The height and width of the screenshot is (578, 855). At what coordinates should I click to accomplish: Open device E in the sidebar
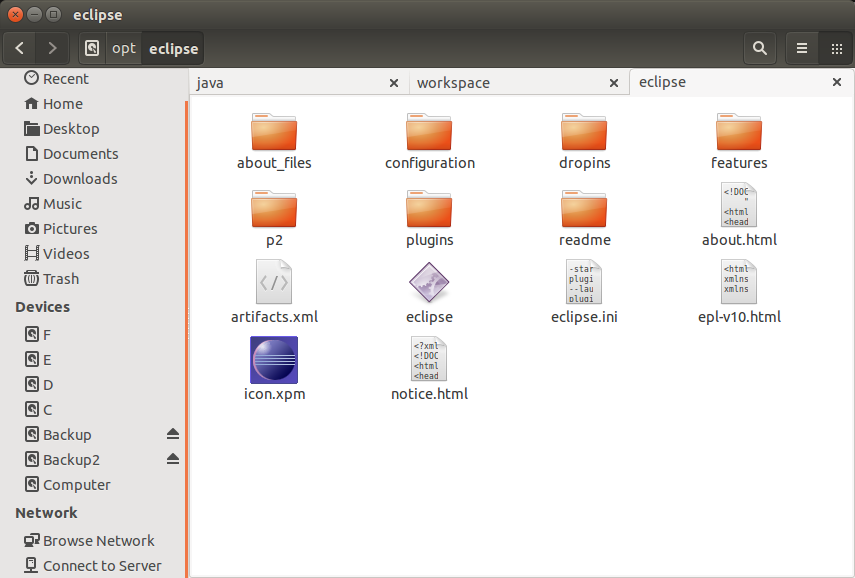(94, 360)
